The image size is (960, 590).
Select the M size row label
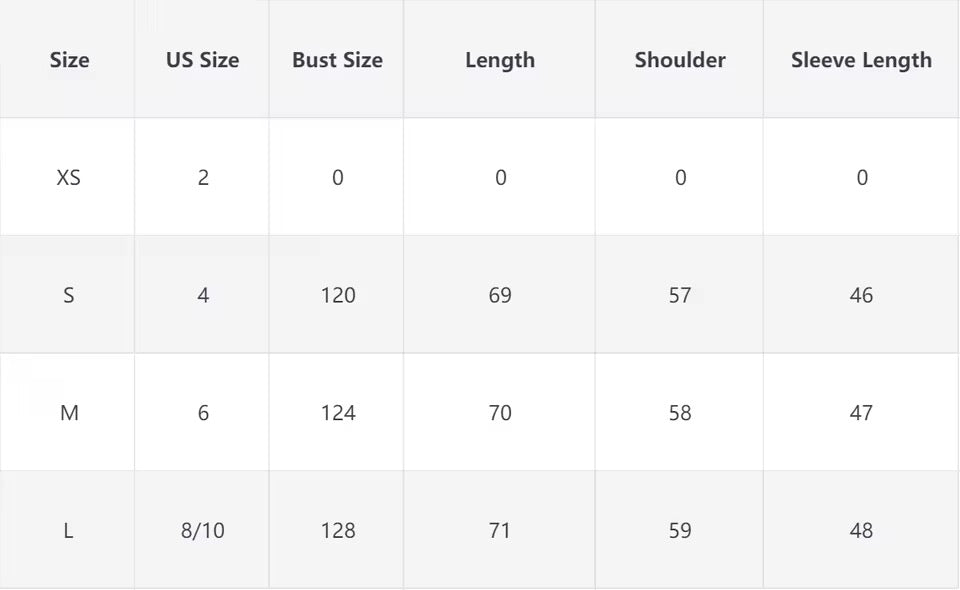tap(69, 413)
